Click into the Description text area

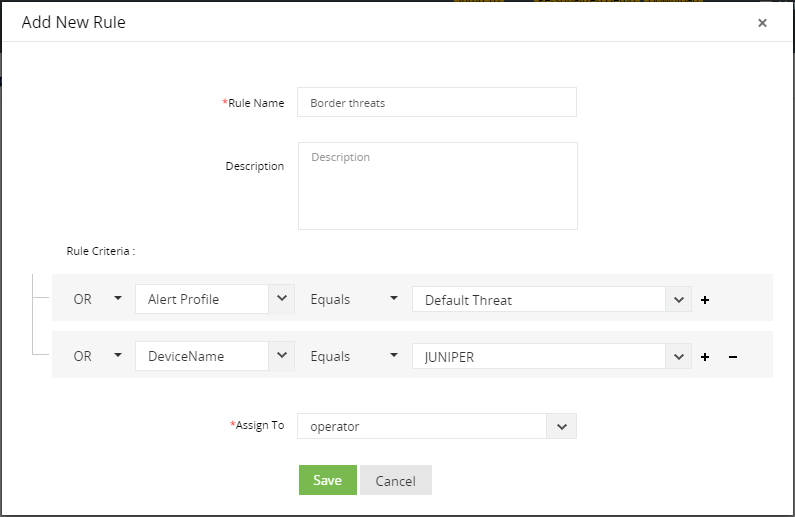(x=438, y=186)
